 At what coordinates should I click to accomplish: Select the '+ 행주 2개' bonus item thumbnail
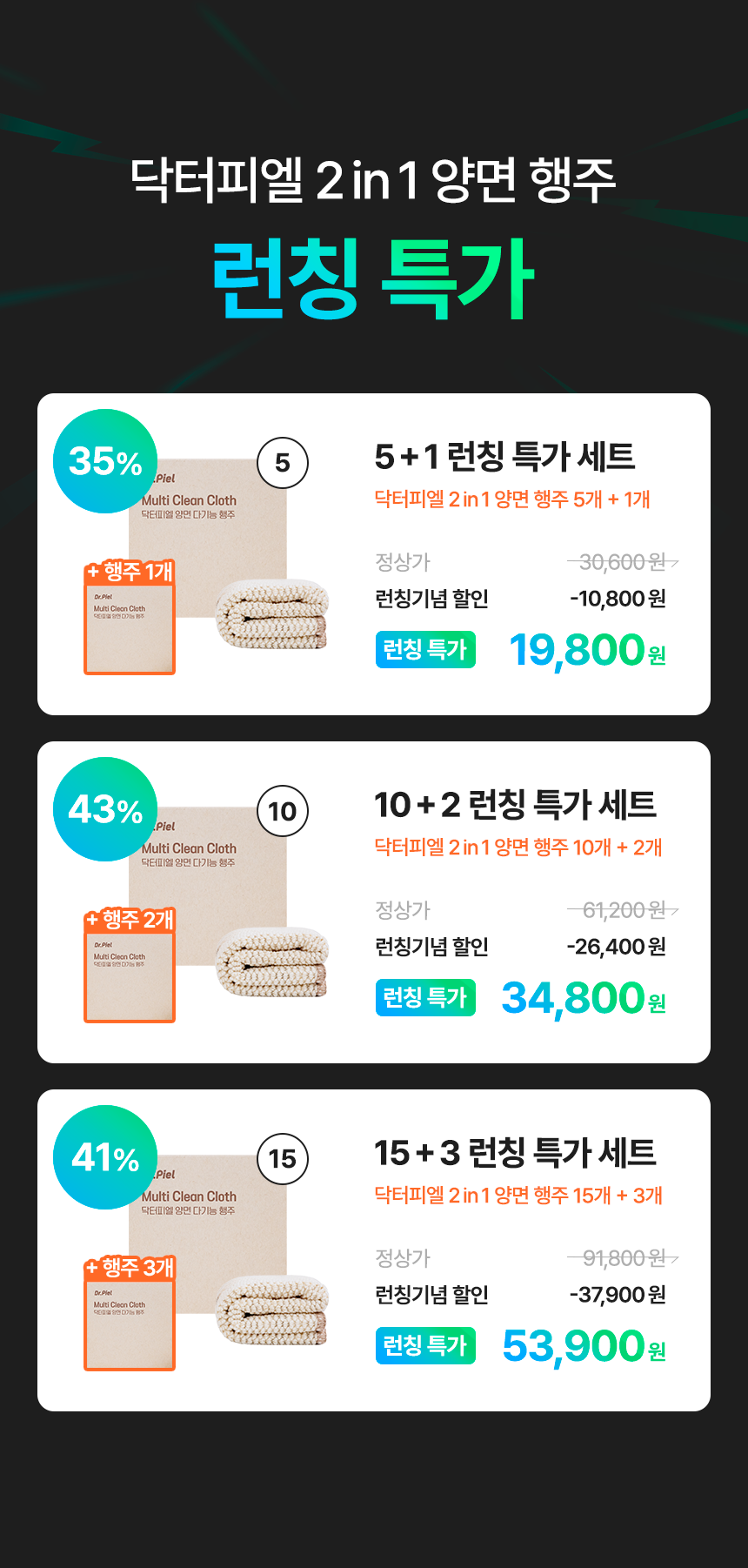[x=130, y=966]
